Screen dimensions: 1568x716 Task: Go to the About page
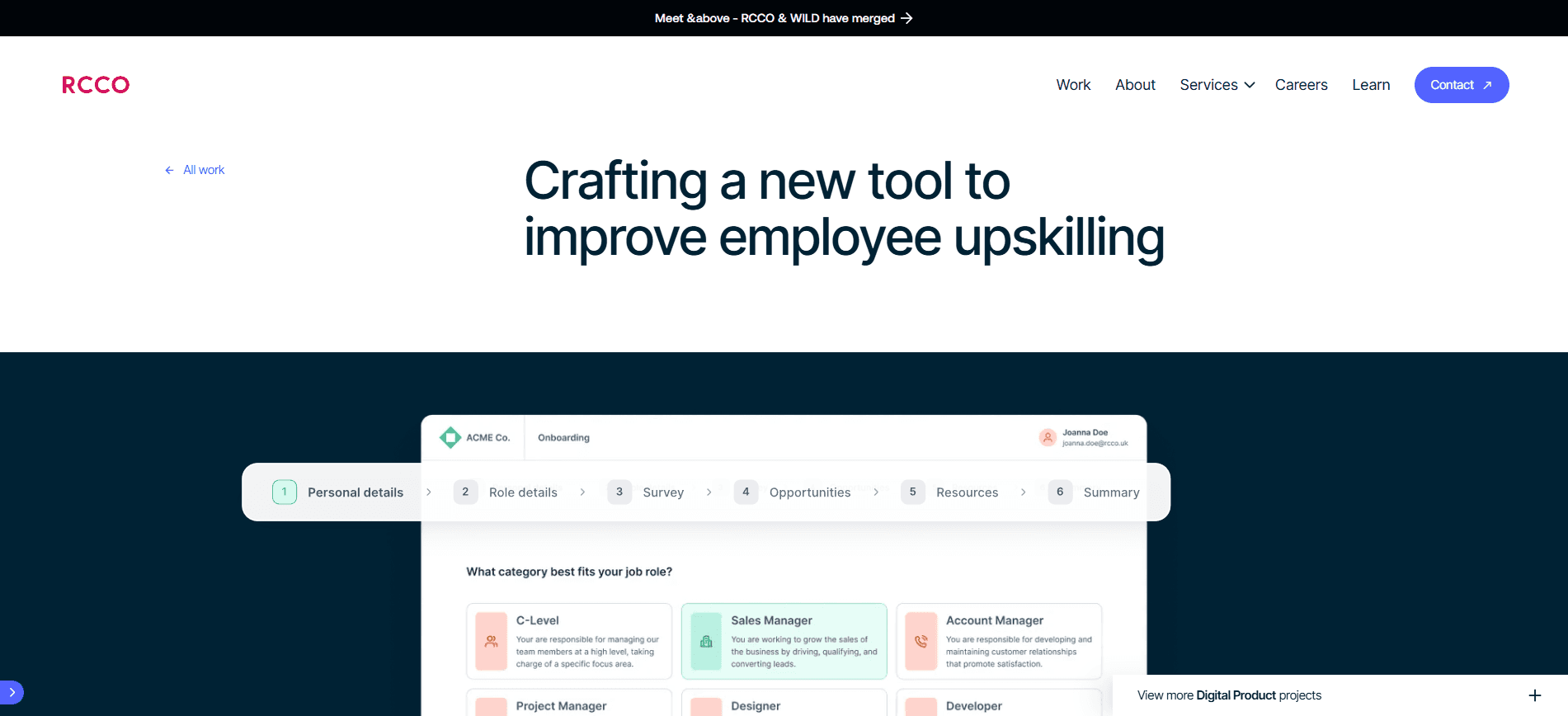point(1135,85)
